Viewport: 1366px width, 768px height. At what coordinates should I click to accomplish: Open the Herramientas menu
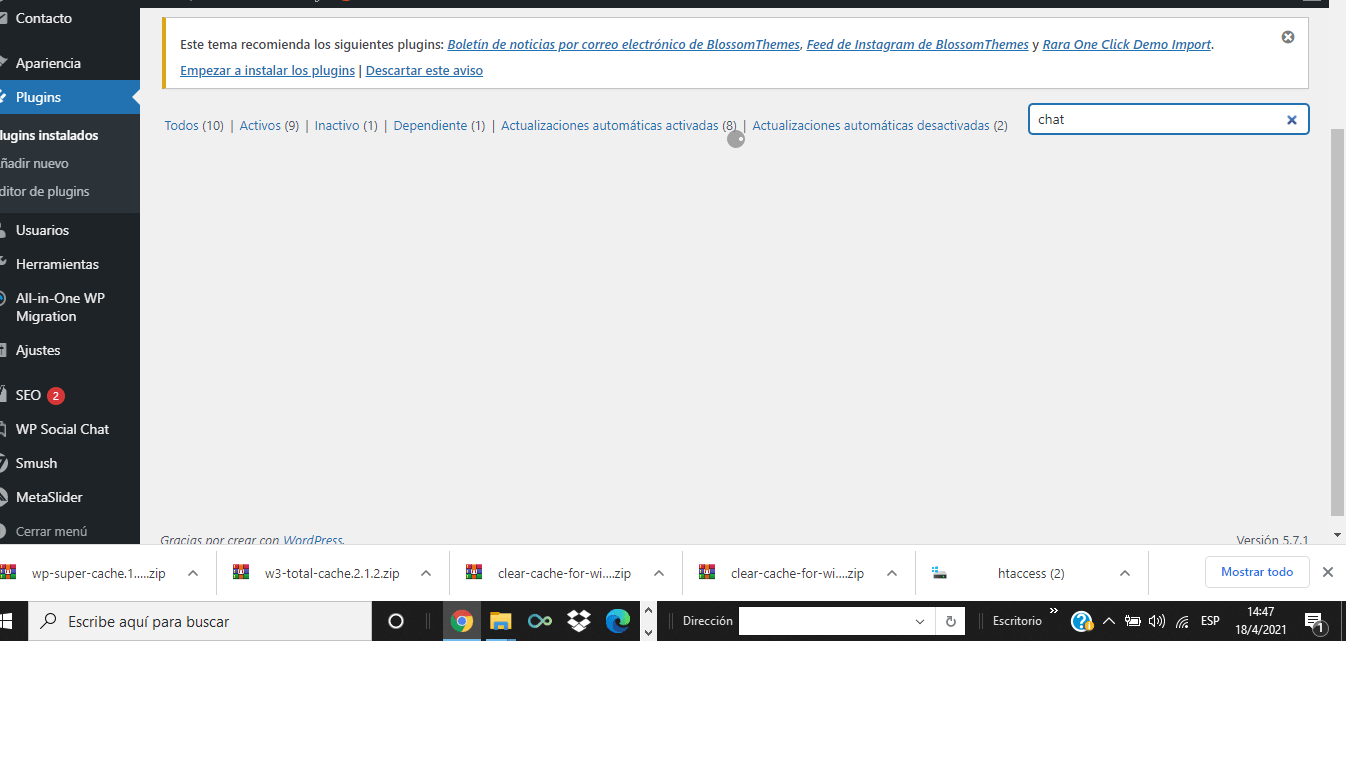point(57,264)
